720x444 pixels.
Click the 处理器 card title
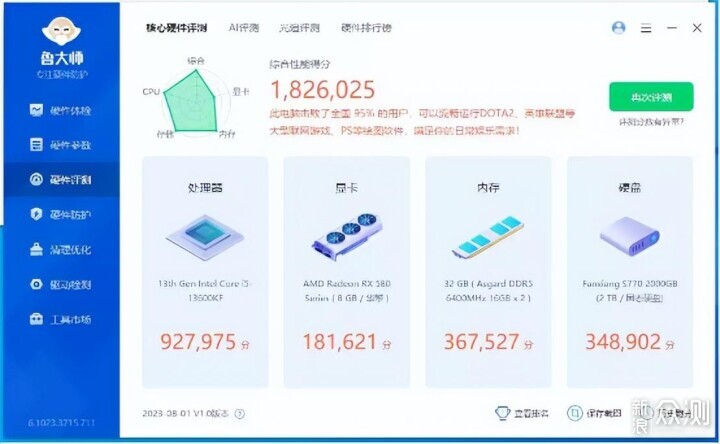pos(205,187)
